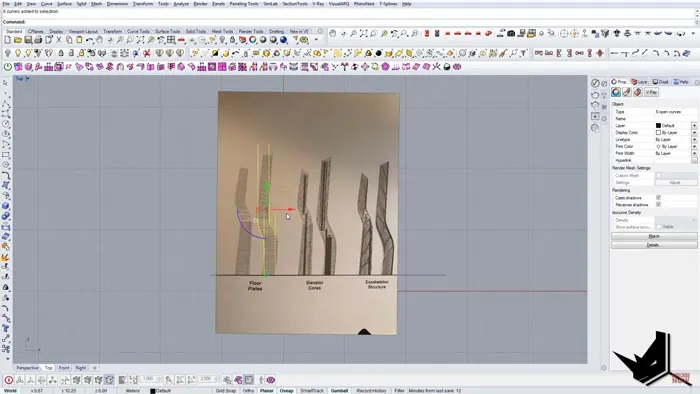This screenshot has width=700, height=394.
Task: Toggle Record History in status bar
Action: click(371, 390)
